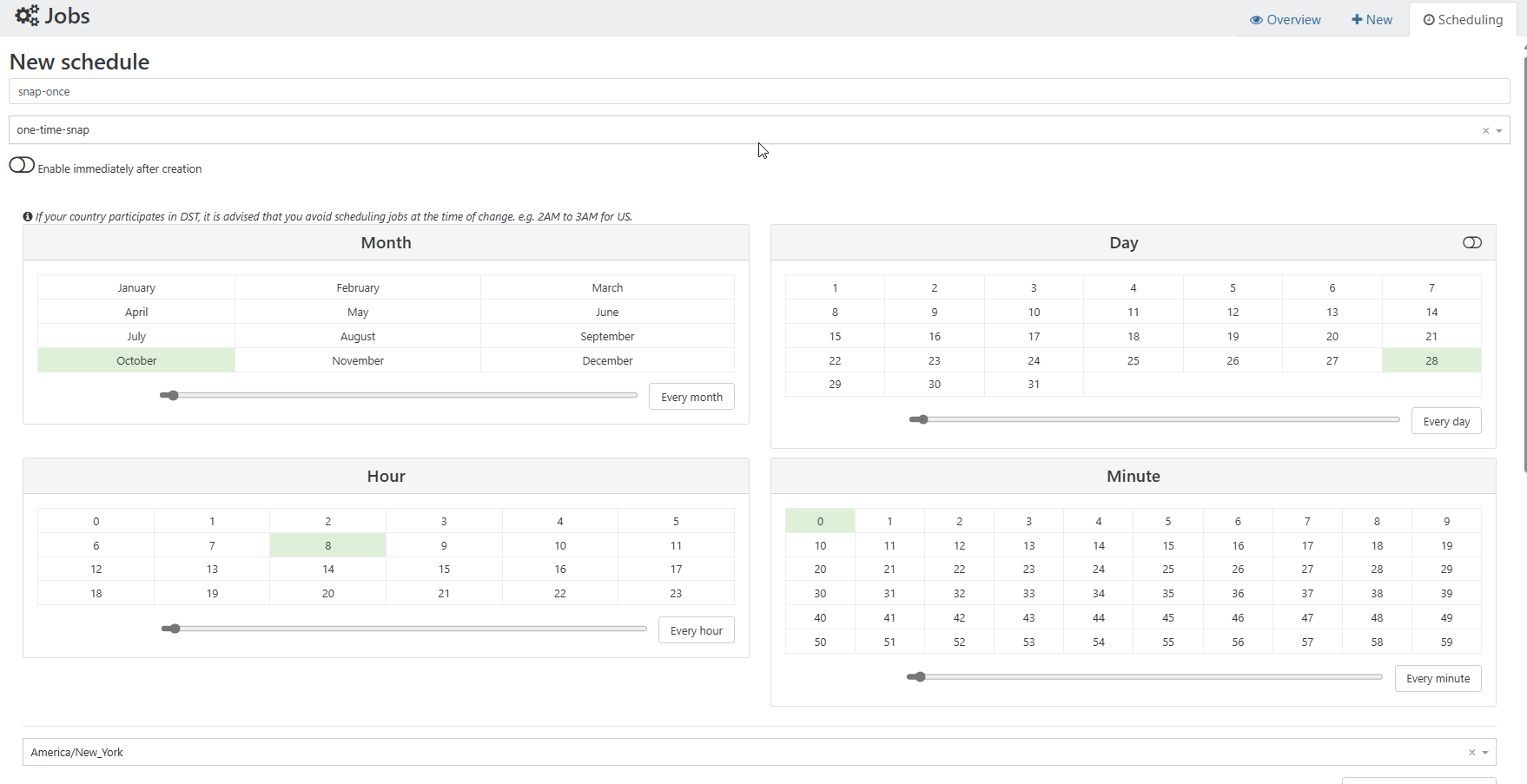Click the Month slider handle
The width and height of the screenshot is (1527, 784).
[x=172, y=396]
